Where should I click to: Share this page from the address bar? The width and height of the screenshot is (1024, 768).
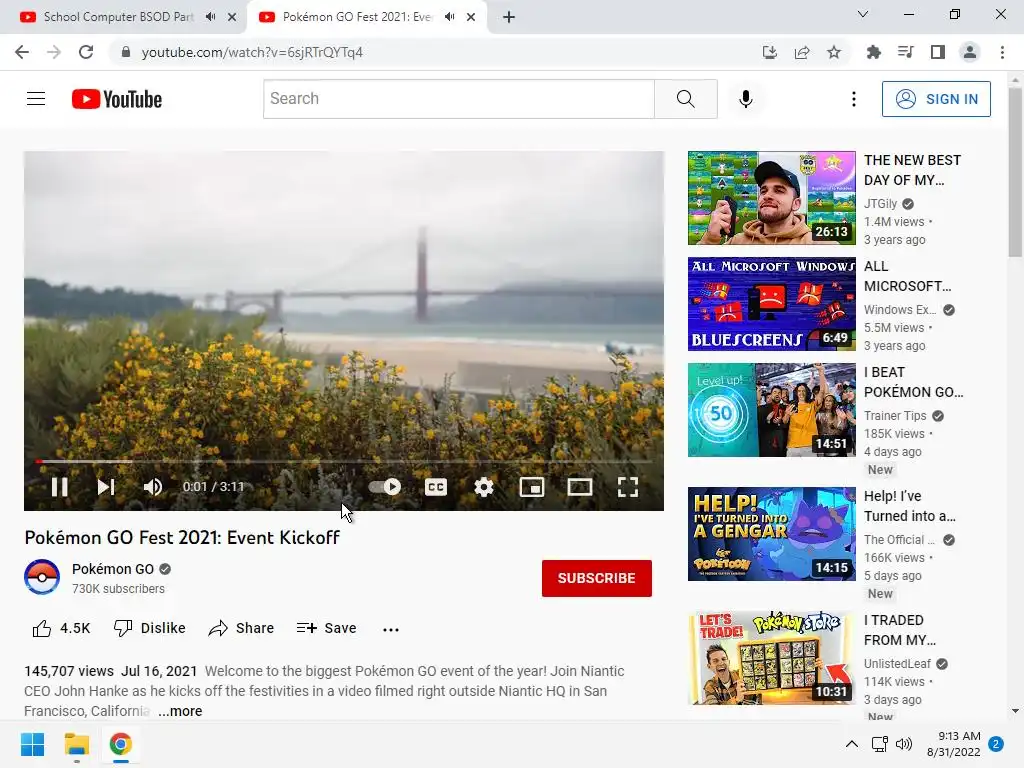click(802, 52)
